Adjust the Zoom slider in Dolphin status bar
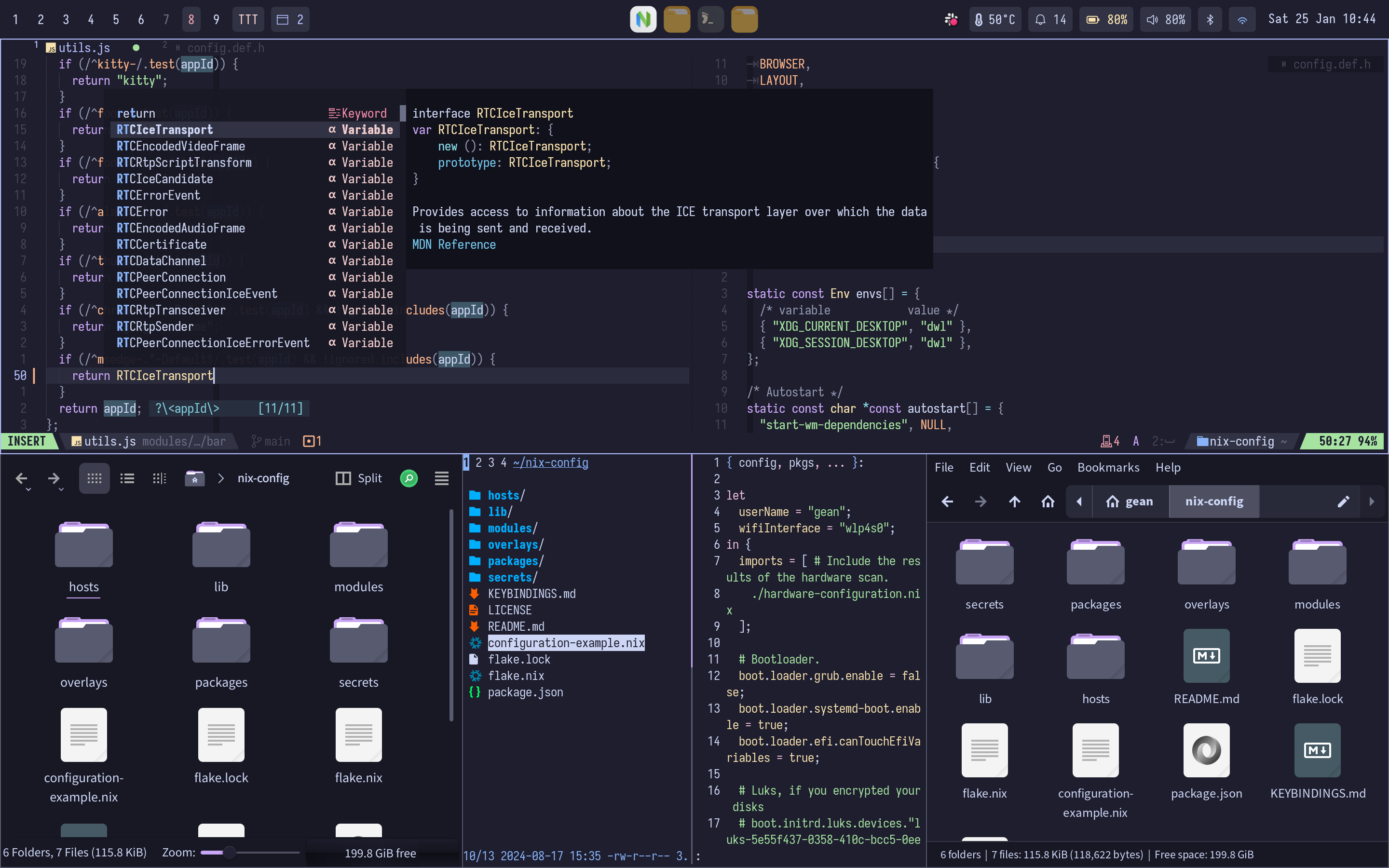This screenshot has height=868, width=1389. point(230,853)
